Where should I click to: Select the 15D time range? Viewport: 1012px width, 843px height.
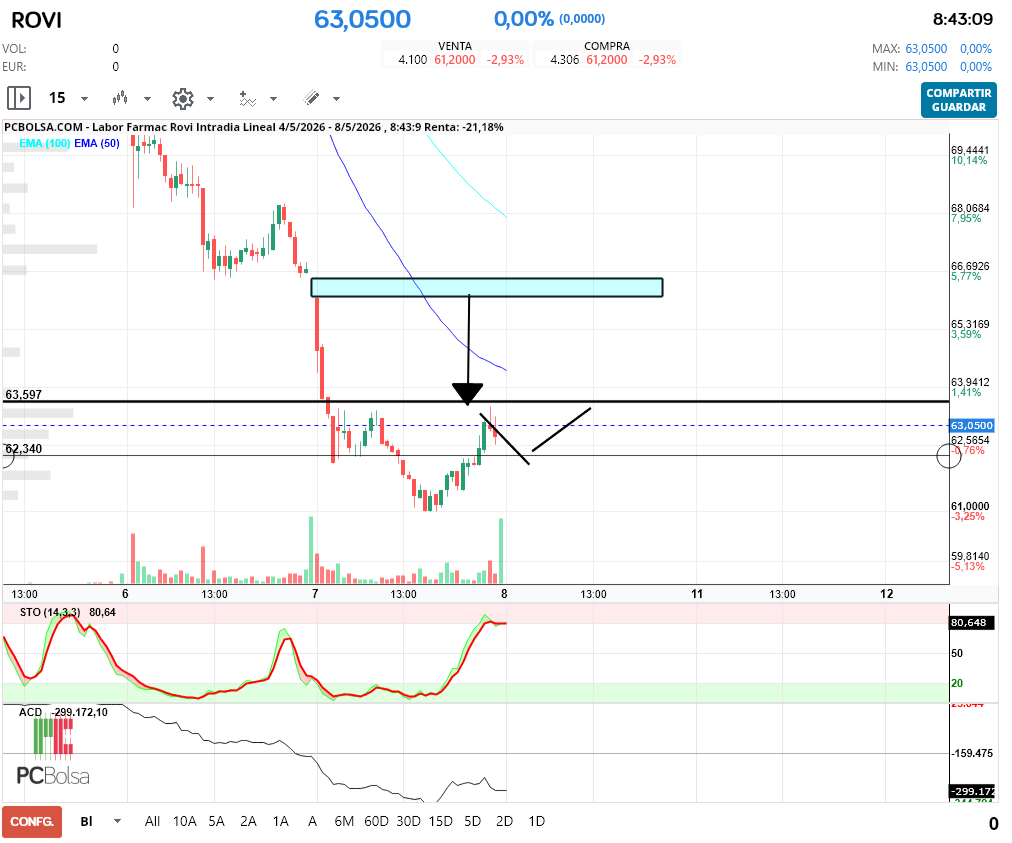pyautogui.click(x=441, y=821)
